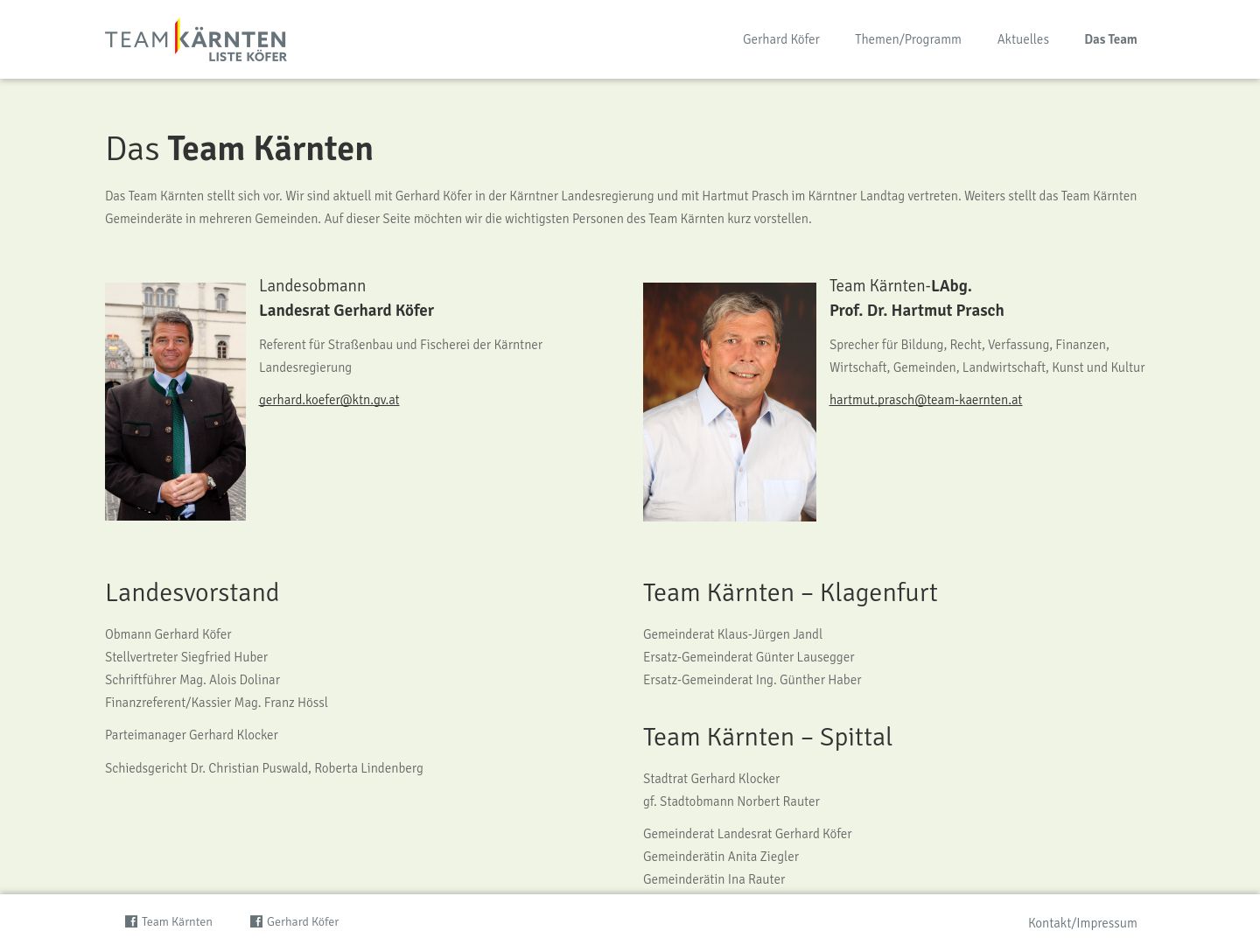Click the Parteimanager Gerhard Klocker entry
Image resolution: width=1260 pixels, height=952 pixels.
point(192,735)
